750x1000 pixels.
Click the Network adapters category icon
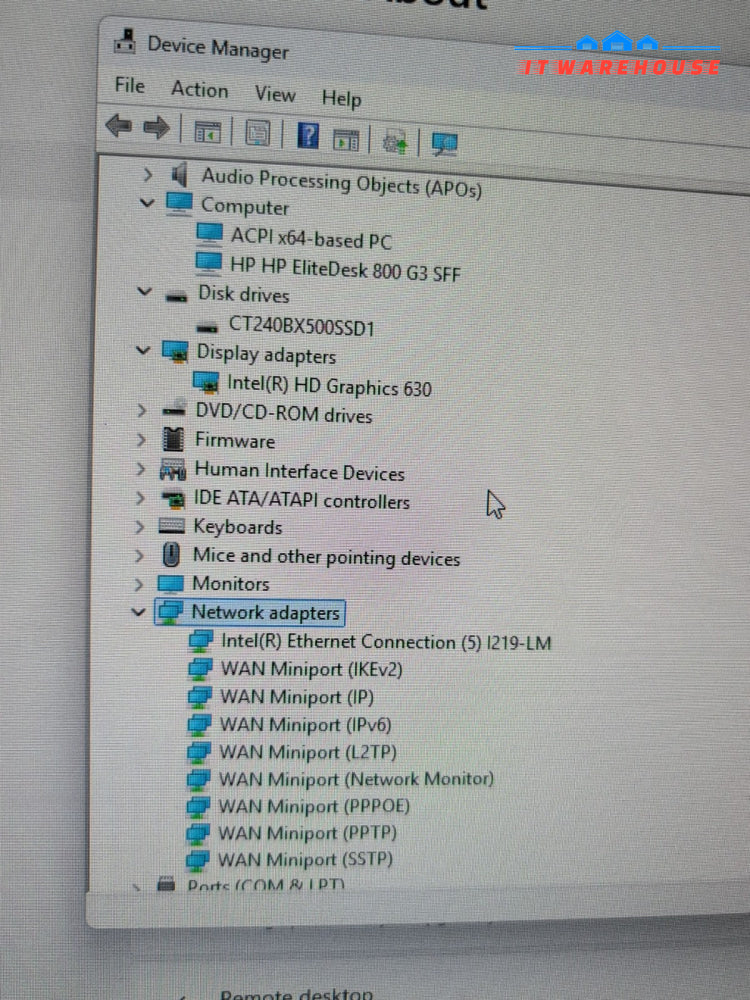[x=170, y=612]
